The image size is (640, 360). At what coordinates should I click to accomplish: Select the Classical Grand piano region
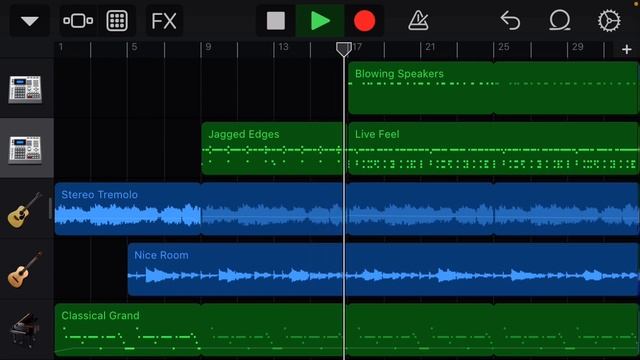347,330
